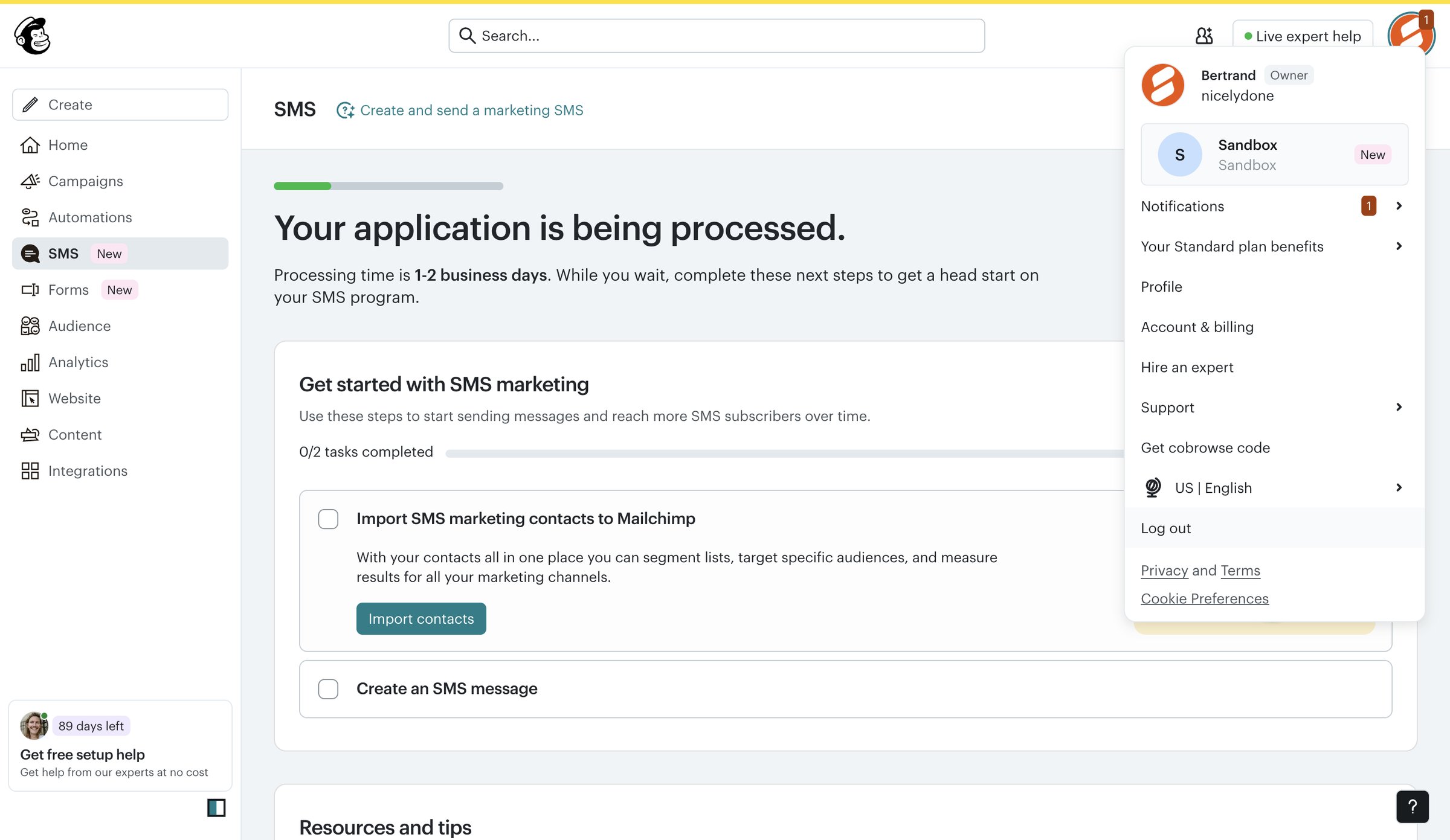Click the Live expert help button
Viewport: 1450px width, 840px height.
pos(1303,36)
